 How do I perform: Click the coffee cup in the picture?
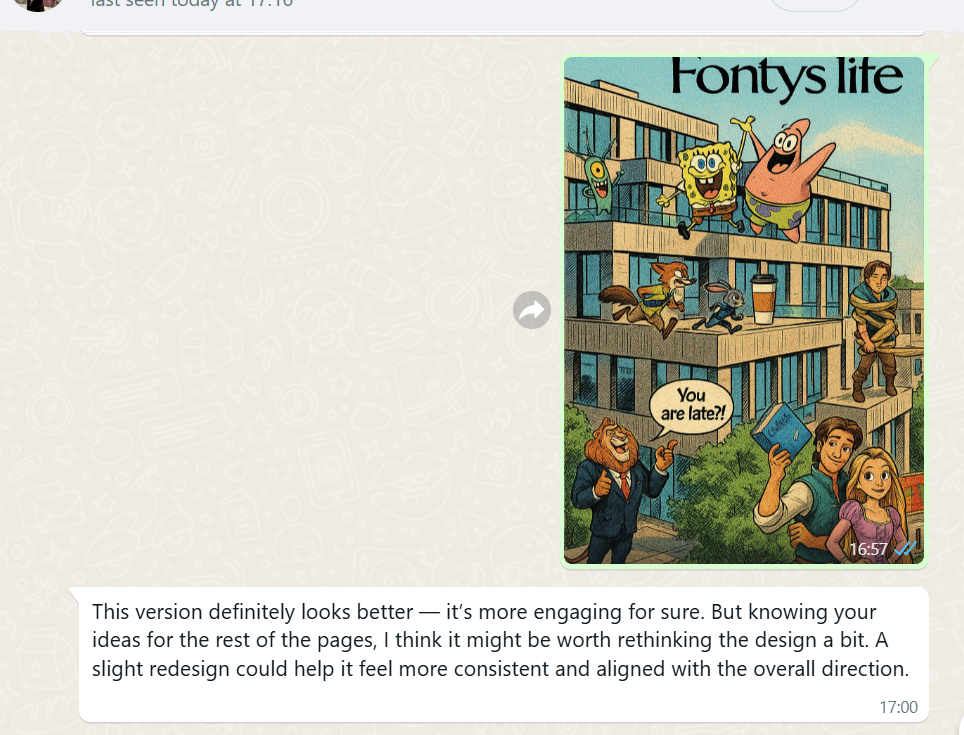764,299
